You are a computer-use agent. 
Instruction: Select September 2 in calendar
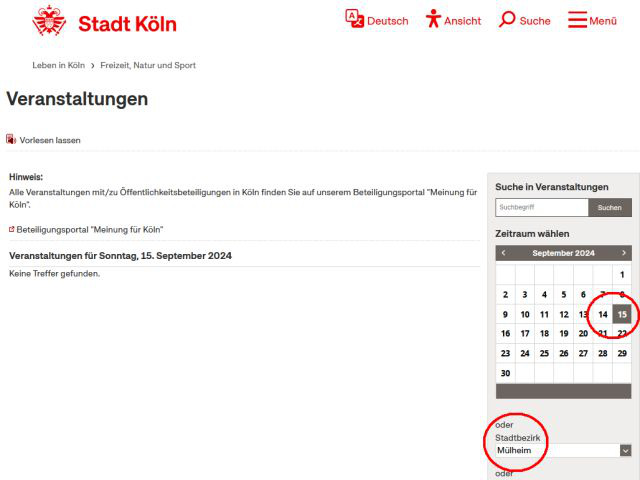(505, 295)
